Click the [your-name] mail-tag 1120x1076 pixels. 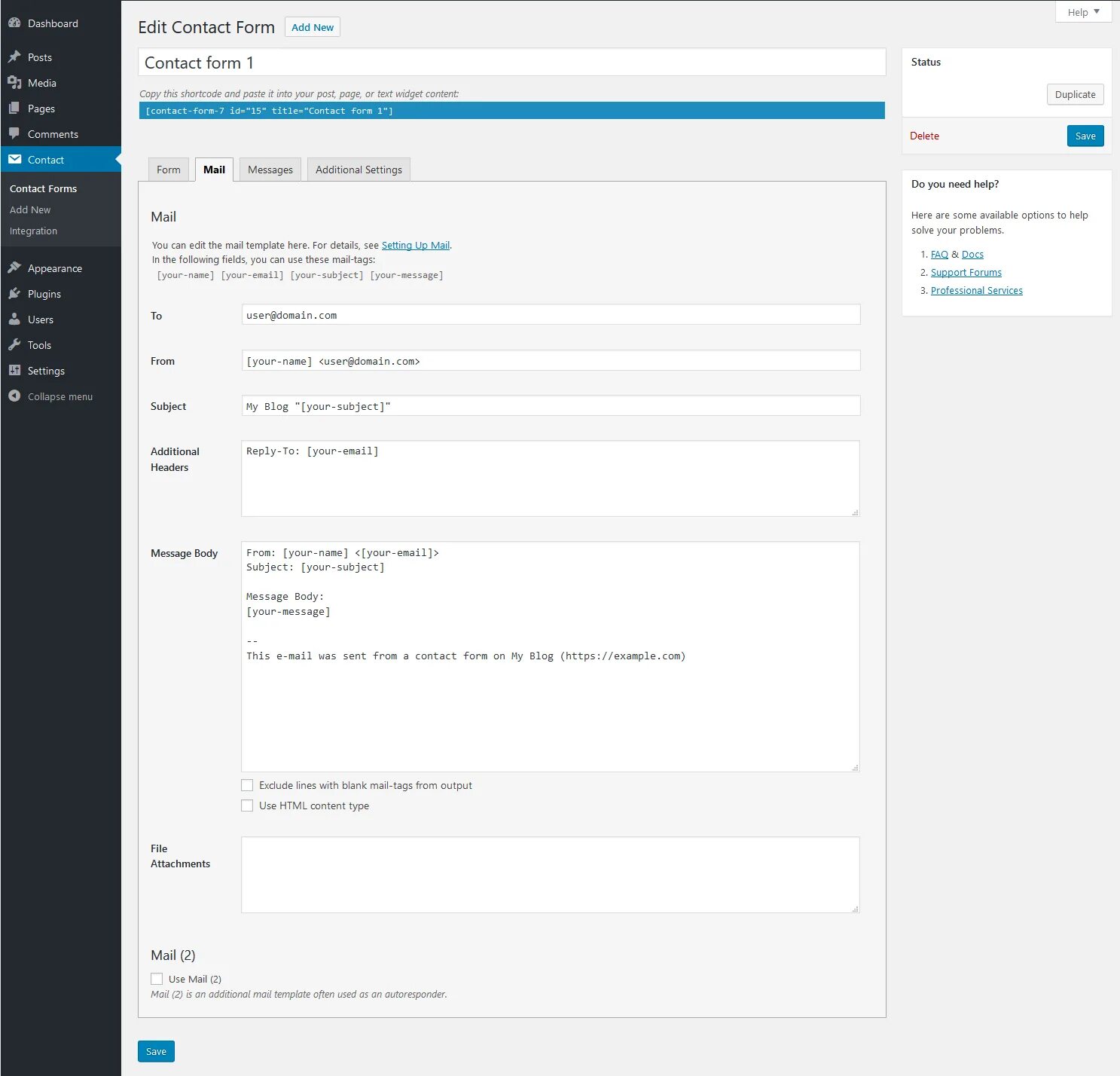(185, 275)
